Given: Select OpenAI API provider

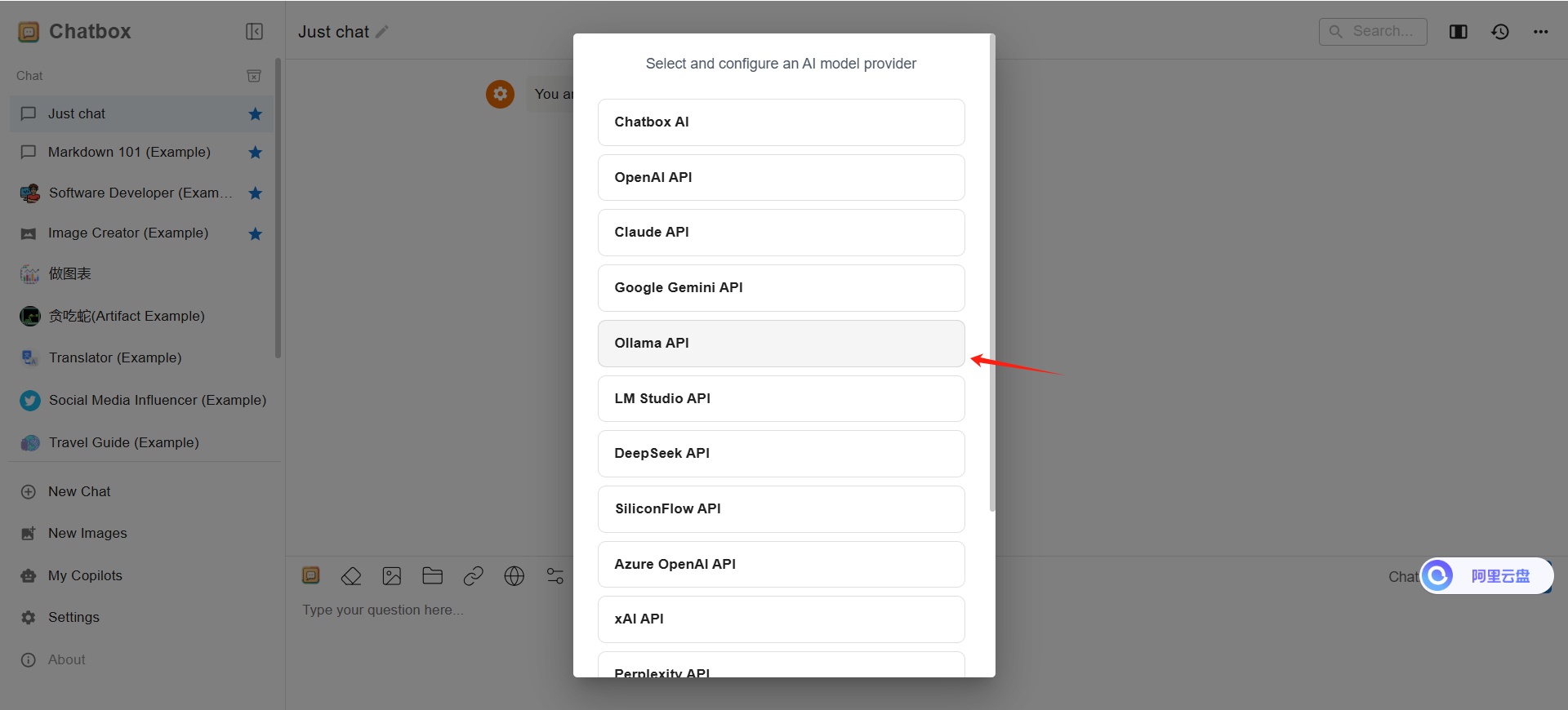Looking at the screenshot, I should [x=782, y=178].
